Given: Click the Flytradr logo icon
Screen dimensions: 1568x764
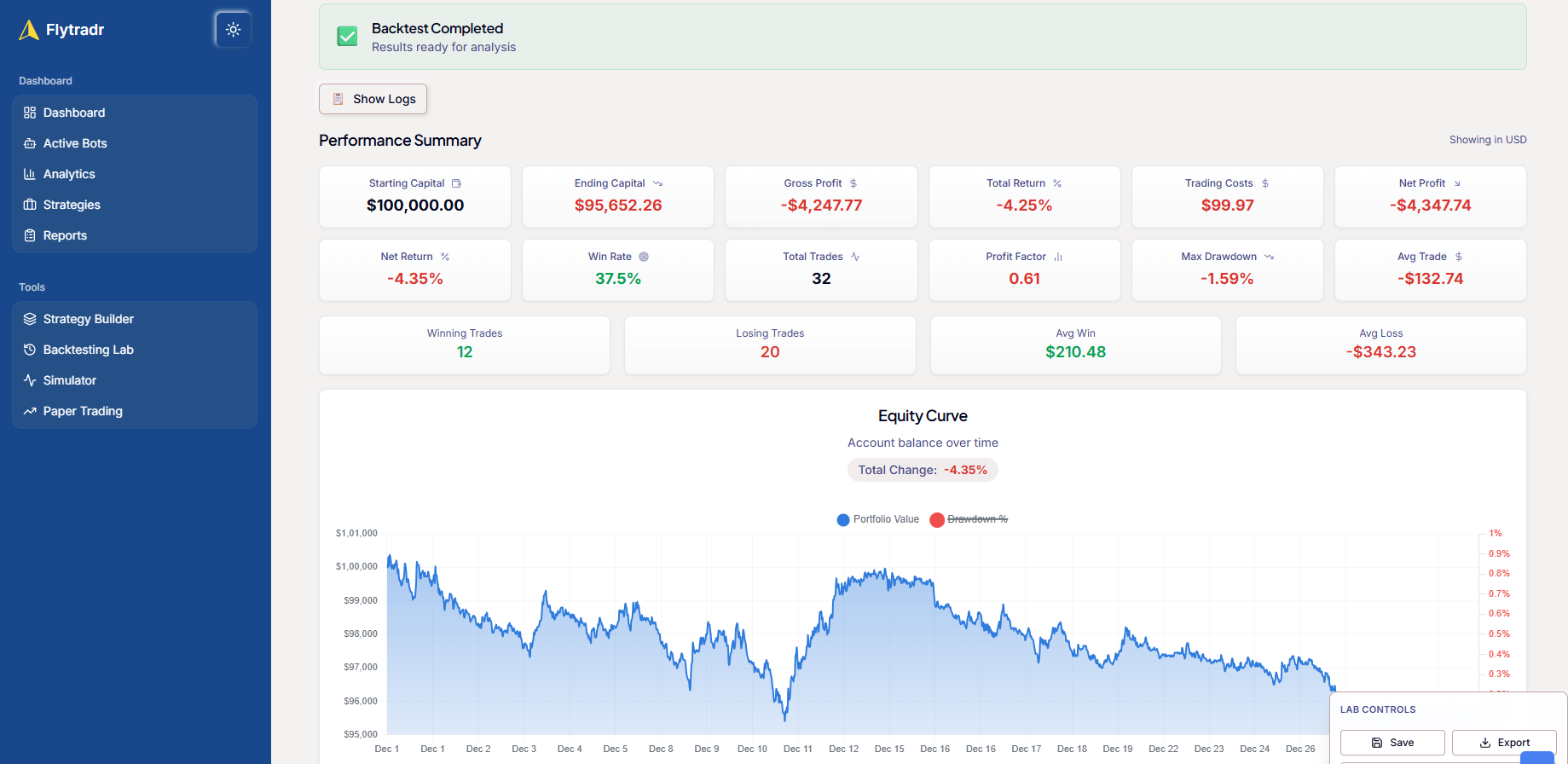Looking at the screenshot, I should click(29, 30).
